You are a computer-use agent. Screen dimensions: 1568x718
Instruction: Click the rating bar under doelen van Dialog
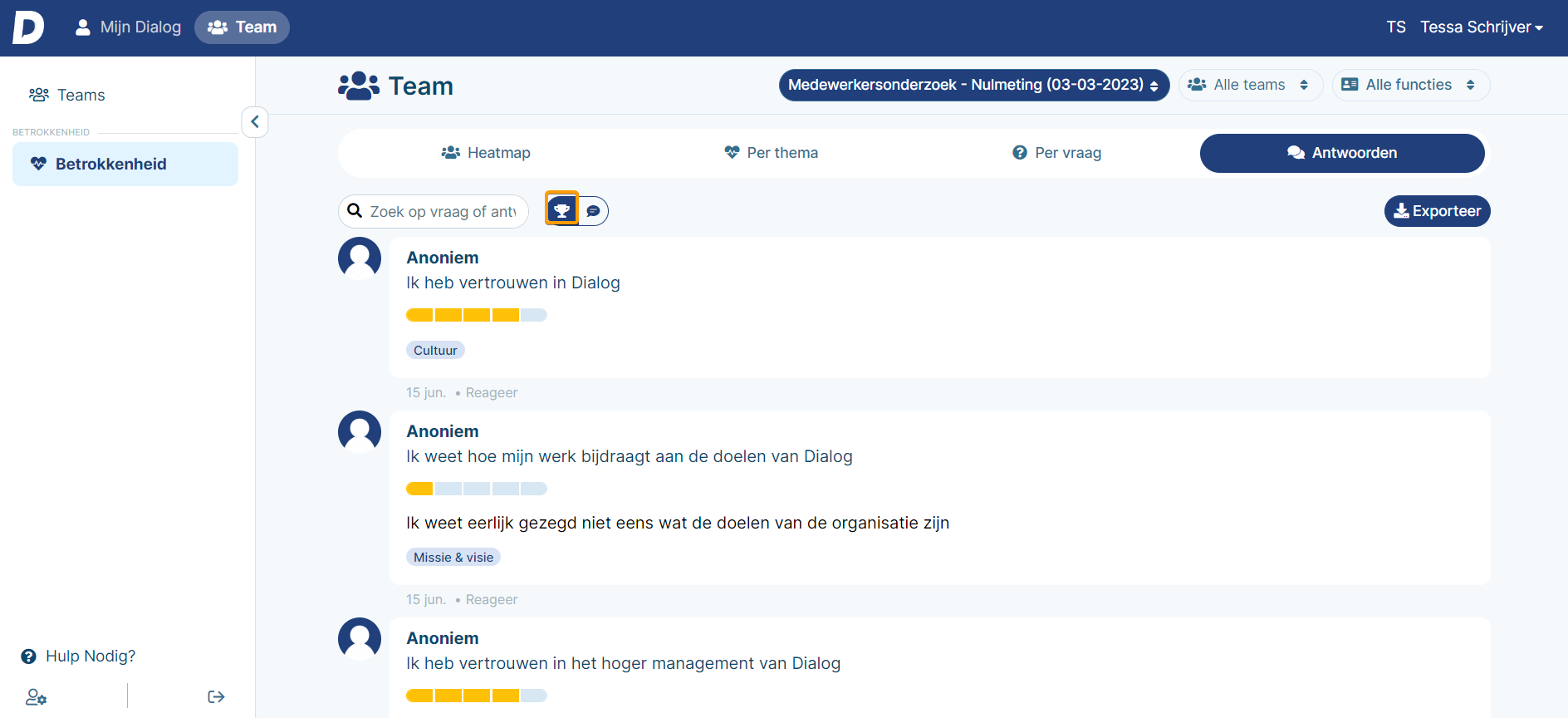(x=477, y=489)
